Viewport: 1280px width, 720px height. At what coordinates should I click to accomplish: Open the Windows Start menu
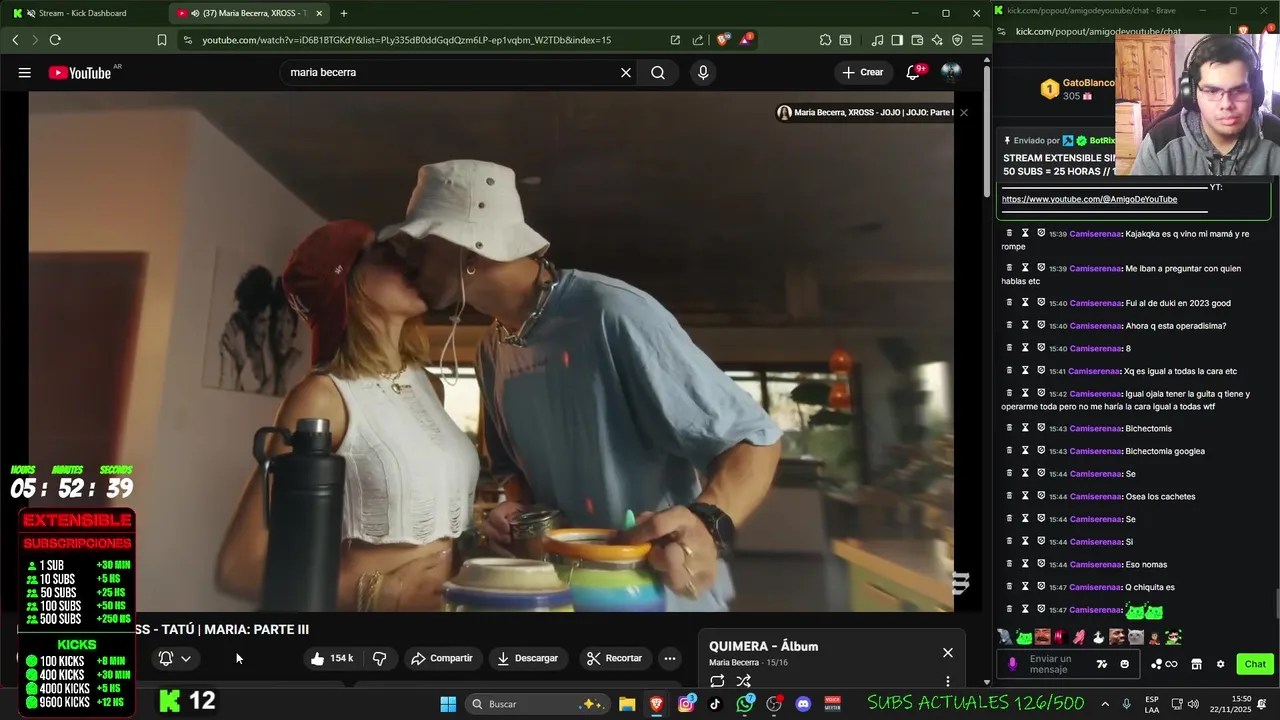448,704
